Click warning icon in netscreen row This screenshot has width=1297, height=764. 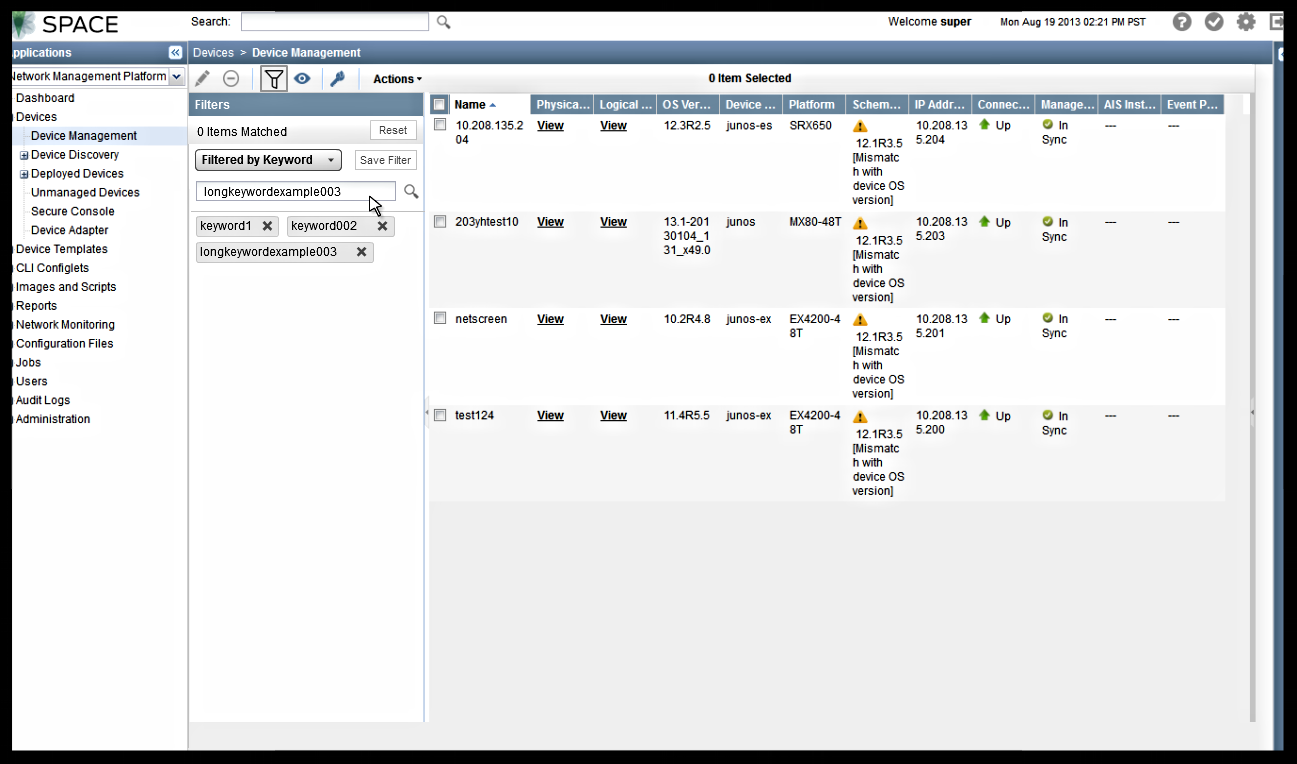point(860,320)
